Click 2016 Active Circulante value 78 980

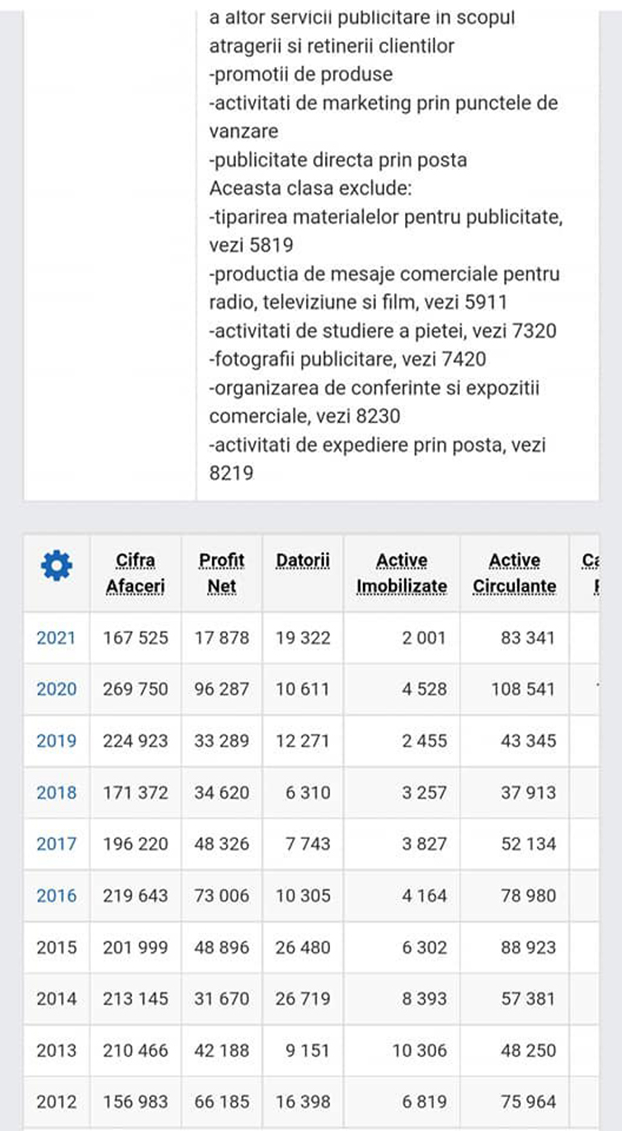click(526, 896)
